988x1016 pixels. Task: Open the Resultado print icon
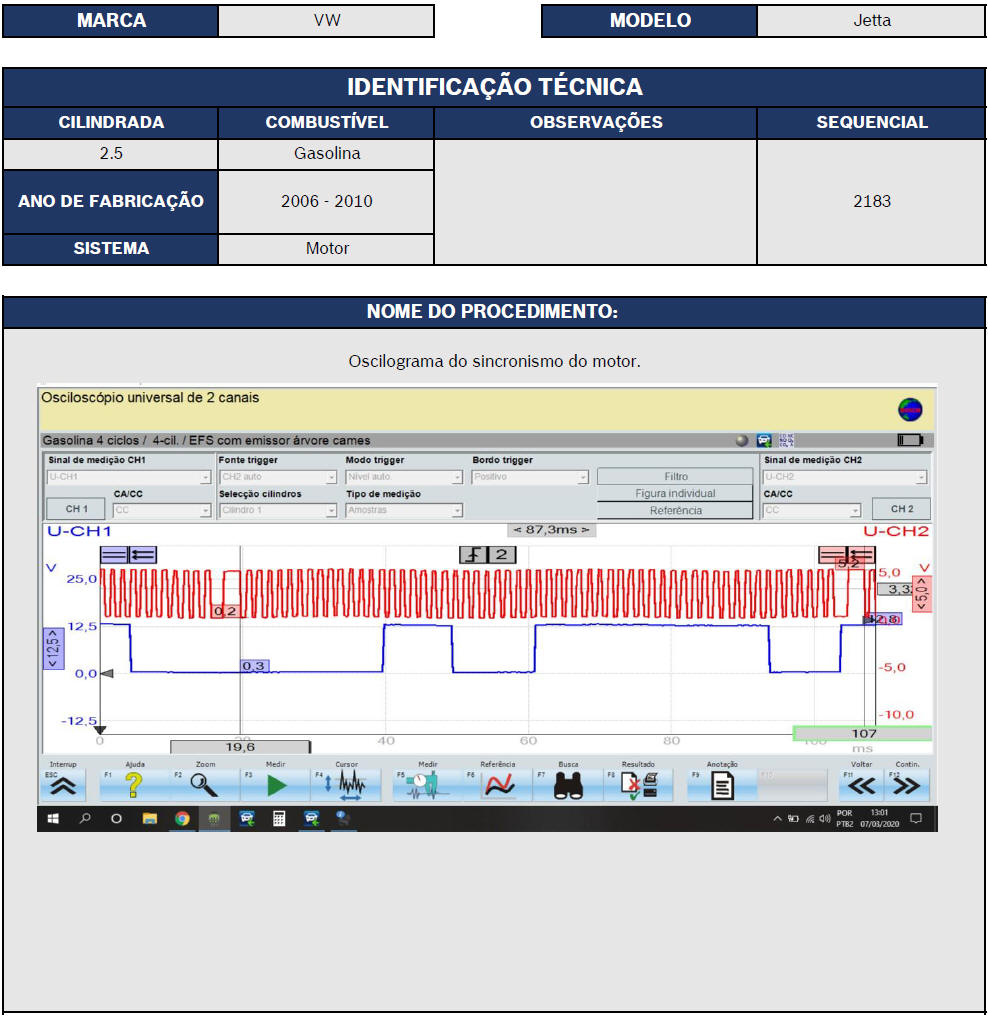pos(640,786)
